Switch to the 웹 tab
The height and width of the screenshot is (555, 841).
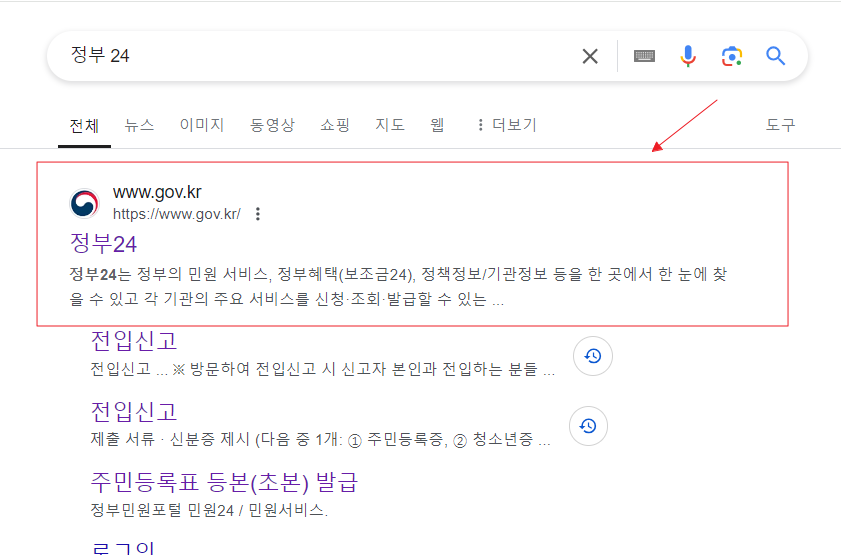tap(437, 125)
